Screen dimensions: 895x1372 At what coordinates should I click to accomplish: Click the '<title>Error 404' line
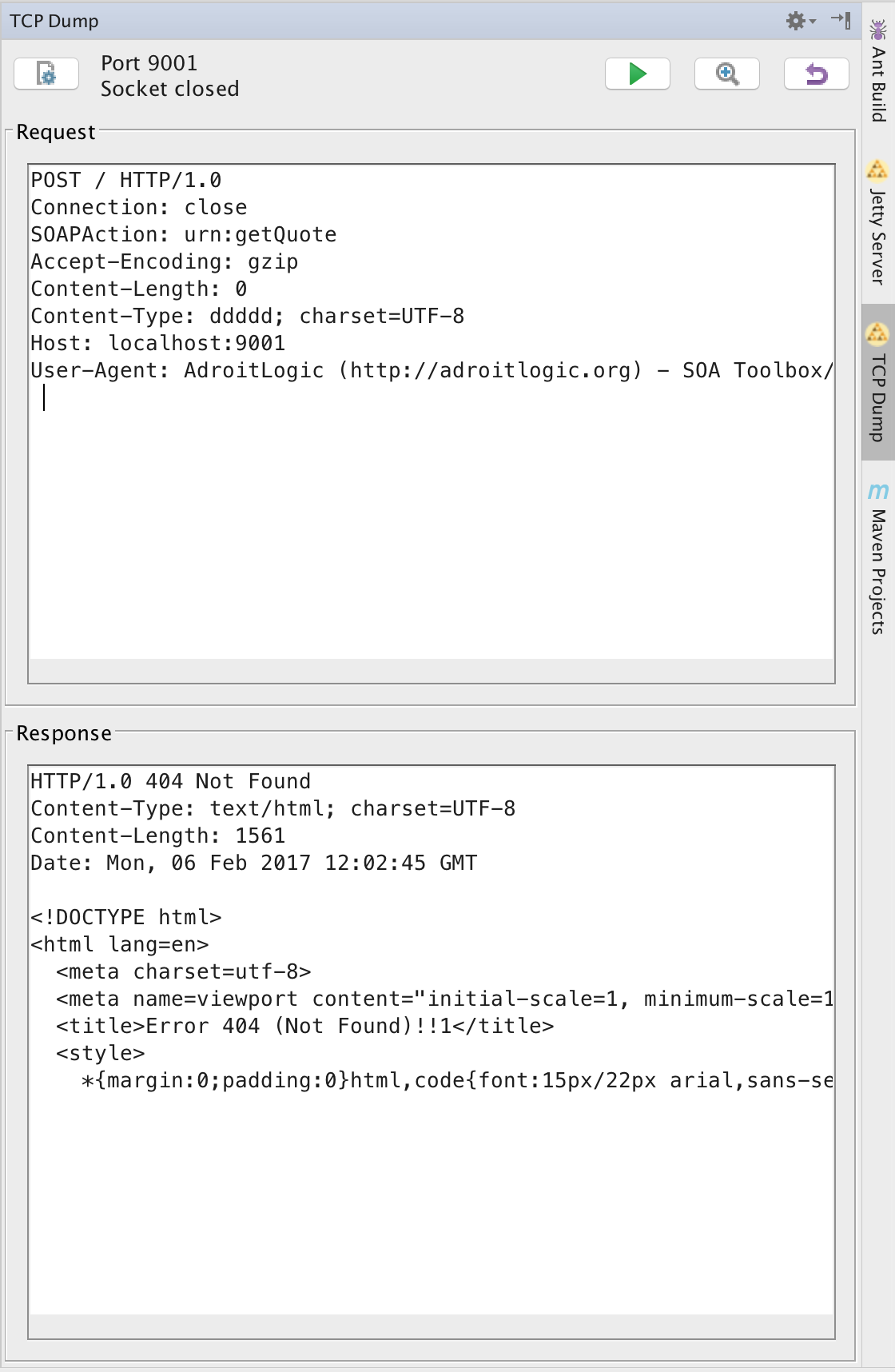[x=305, y=1026]
